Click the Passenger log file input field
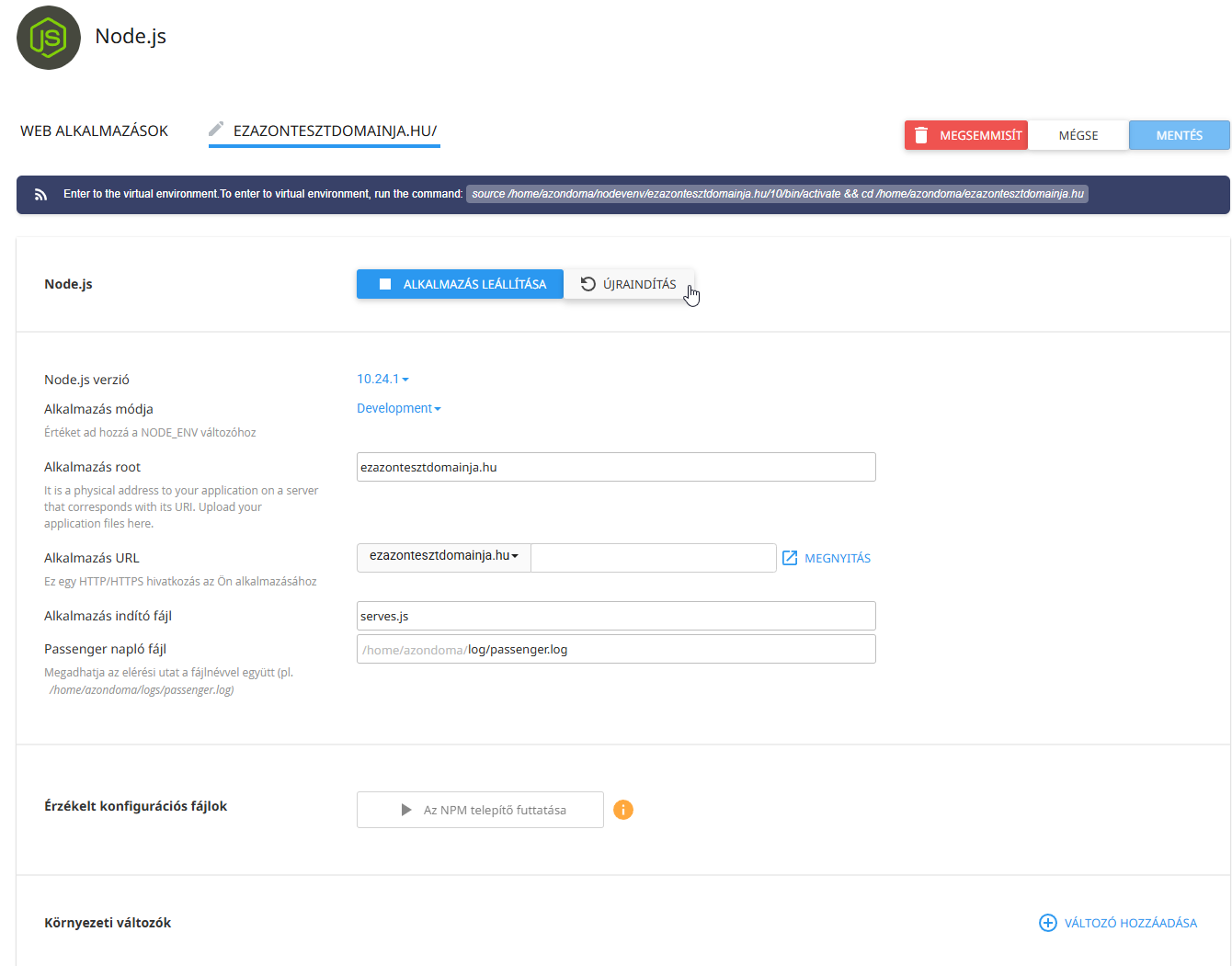 pos(616,649)
